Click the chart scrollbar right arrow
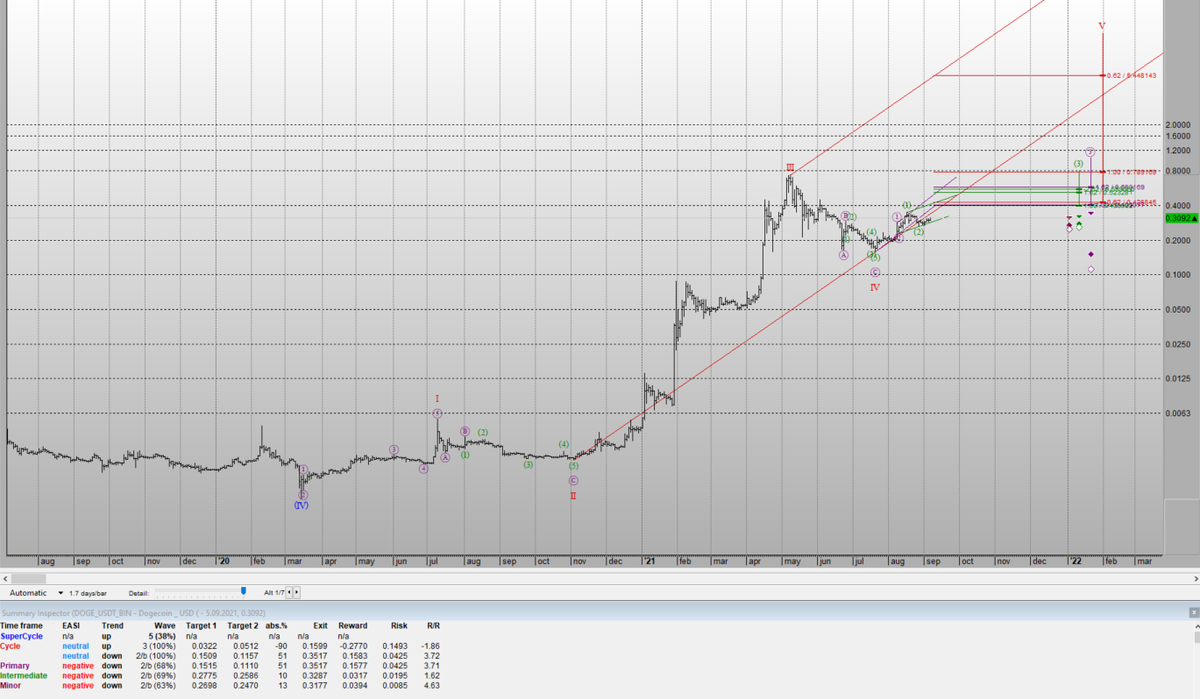This screenshot has width=1200, height=699. pos(1194,578)
